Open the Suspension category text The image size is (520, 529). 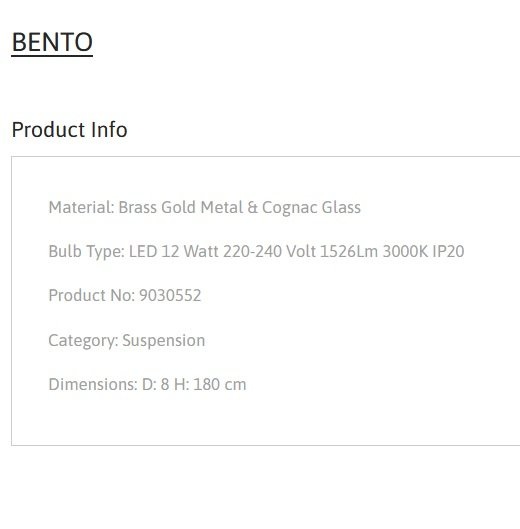pyautogui.click(x=164, y=340)
